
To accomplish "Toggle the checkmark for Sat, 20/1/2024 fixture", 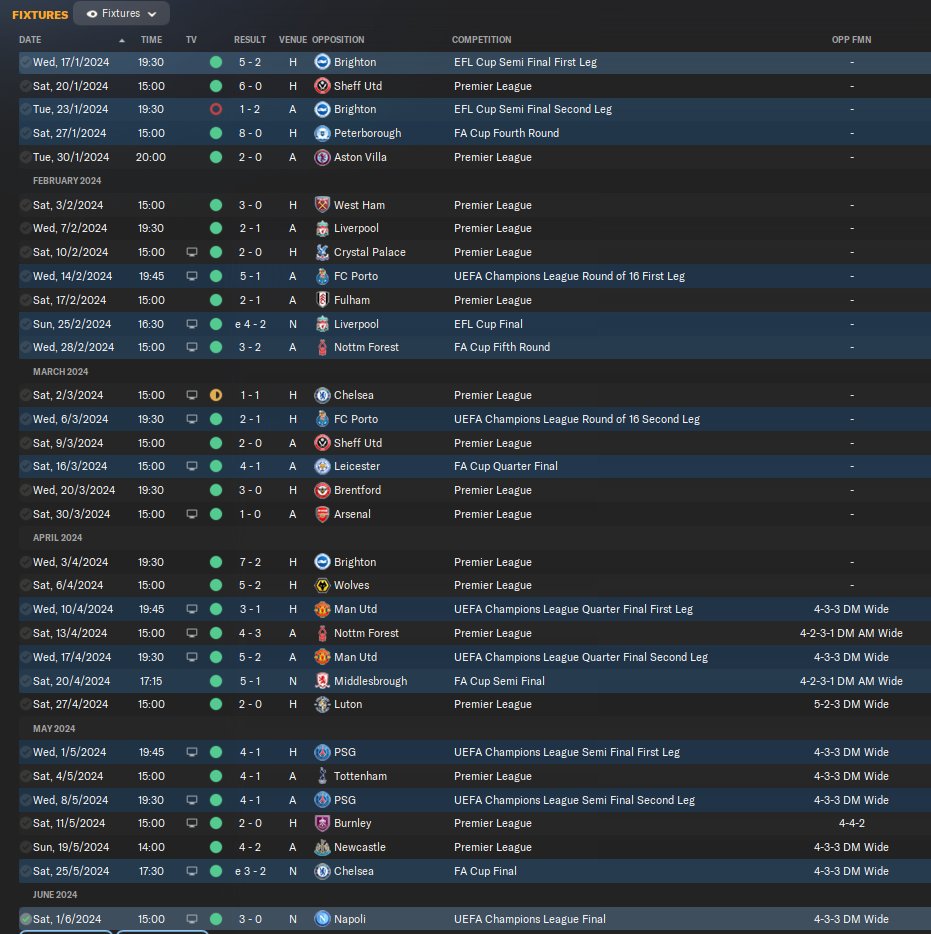I will click(x=26, y=86).
